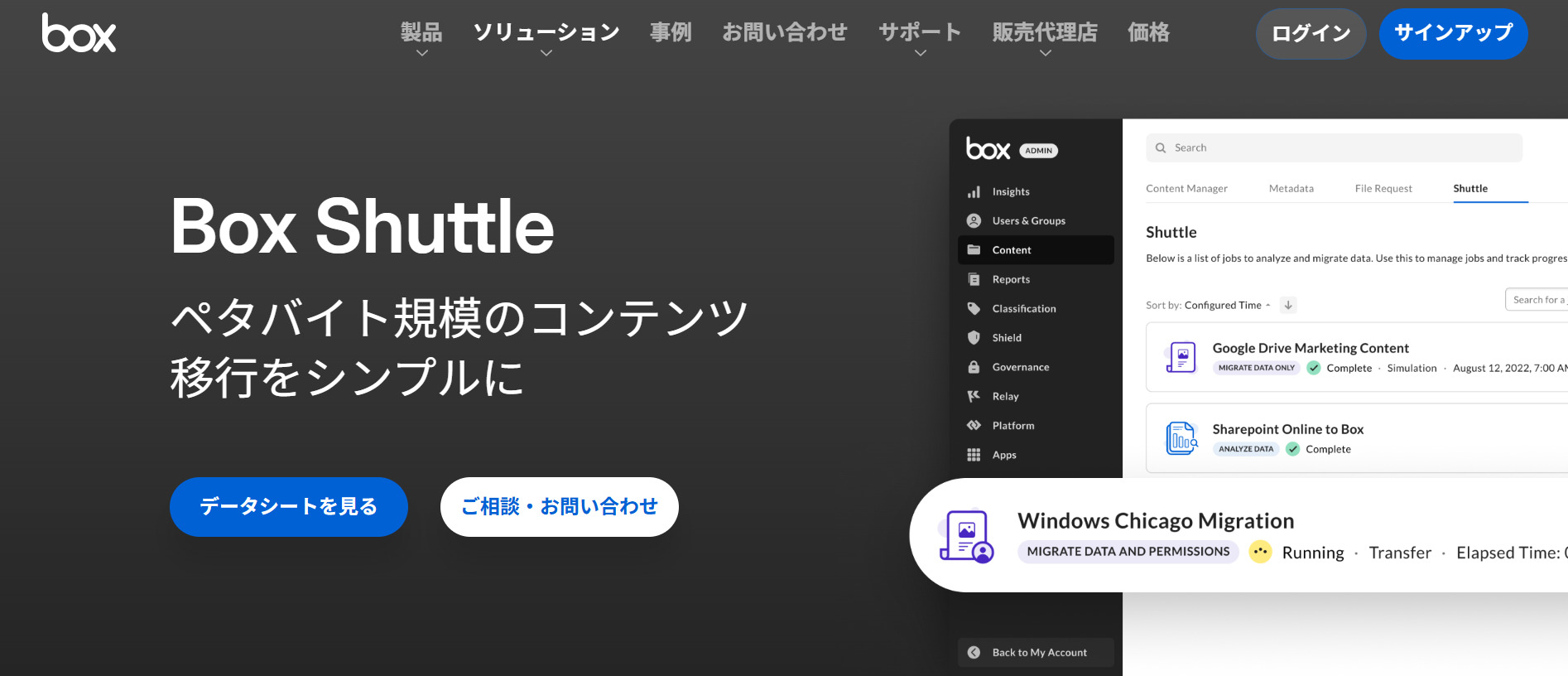Expand the 販売代理店 menu chevron

pyautogui.click(x=1046, y=53)
